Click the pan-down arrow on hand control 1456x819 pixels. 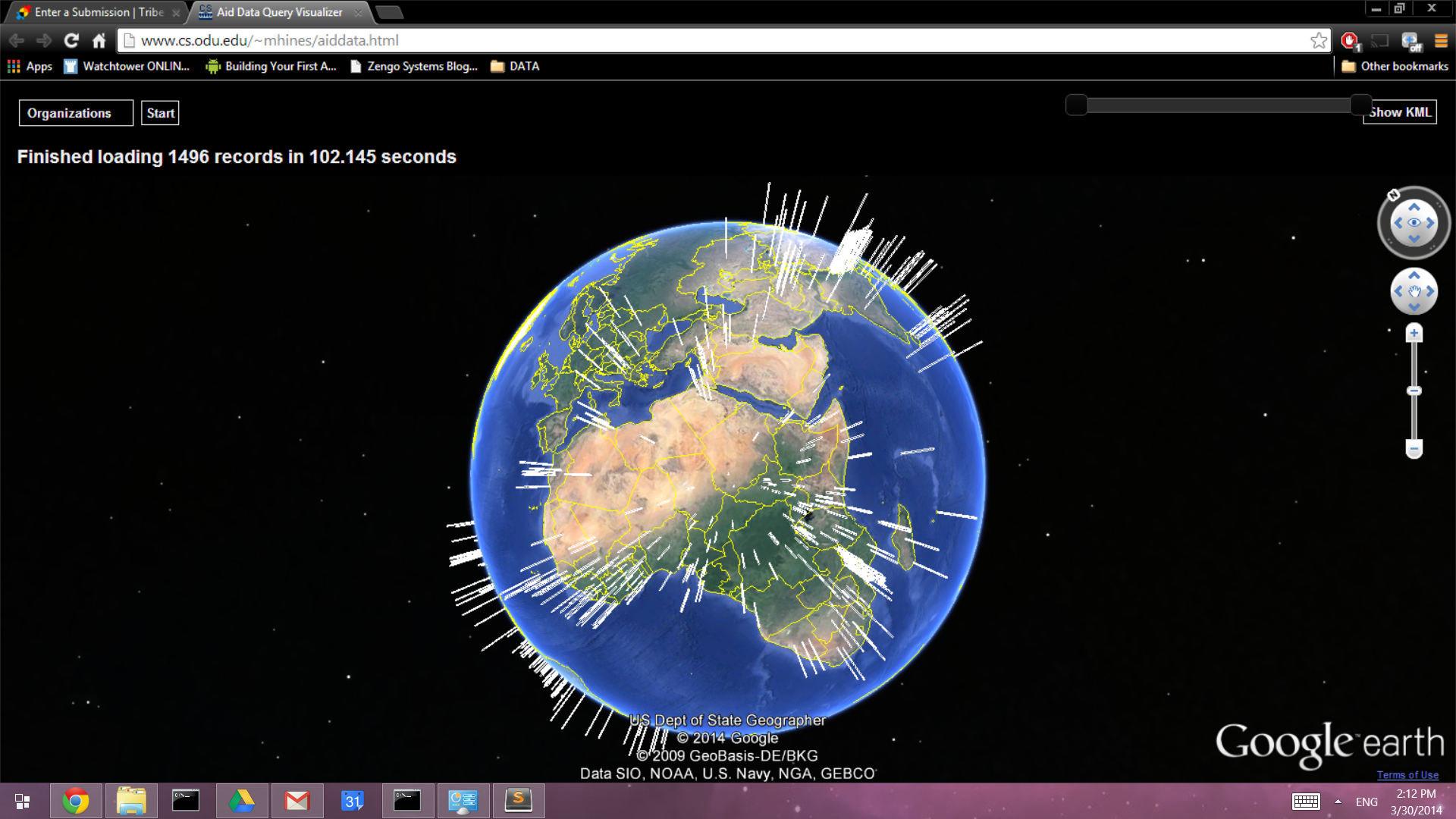[x=1414, y=306]
